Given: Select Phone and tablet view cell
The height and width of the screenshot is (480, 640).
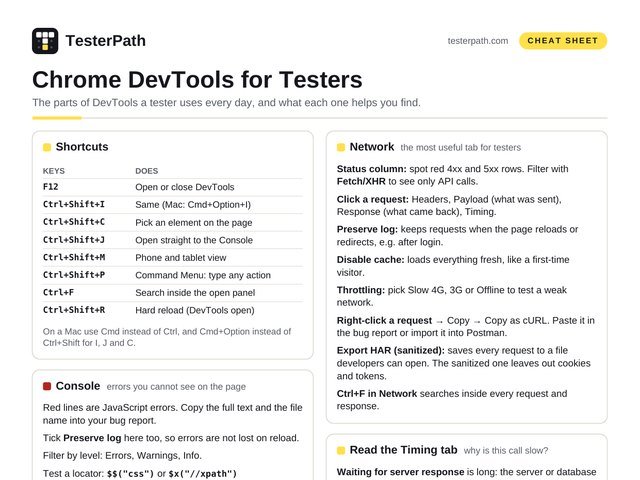Looking at the screenshot, I should [180, 258].
